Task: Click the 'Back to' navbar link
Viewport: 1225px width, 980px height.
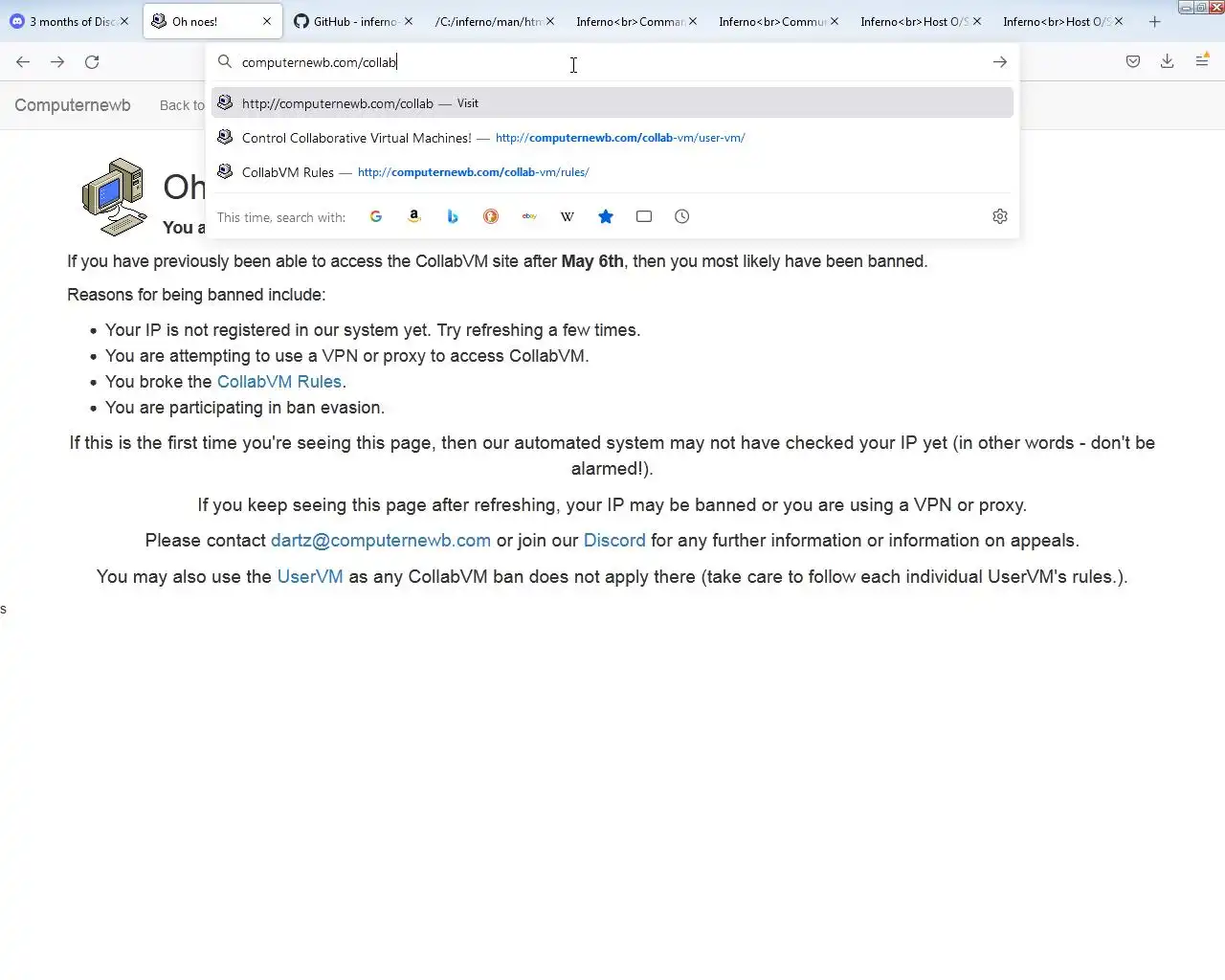Action: coord(182,105)
